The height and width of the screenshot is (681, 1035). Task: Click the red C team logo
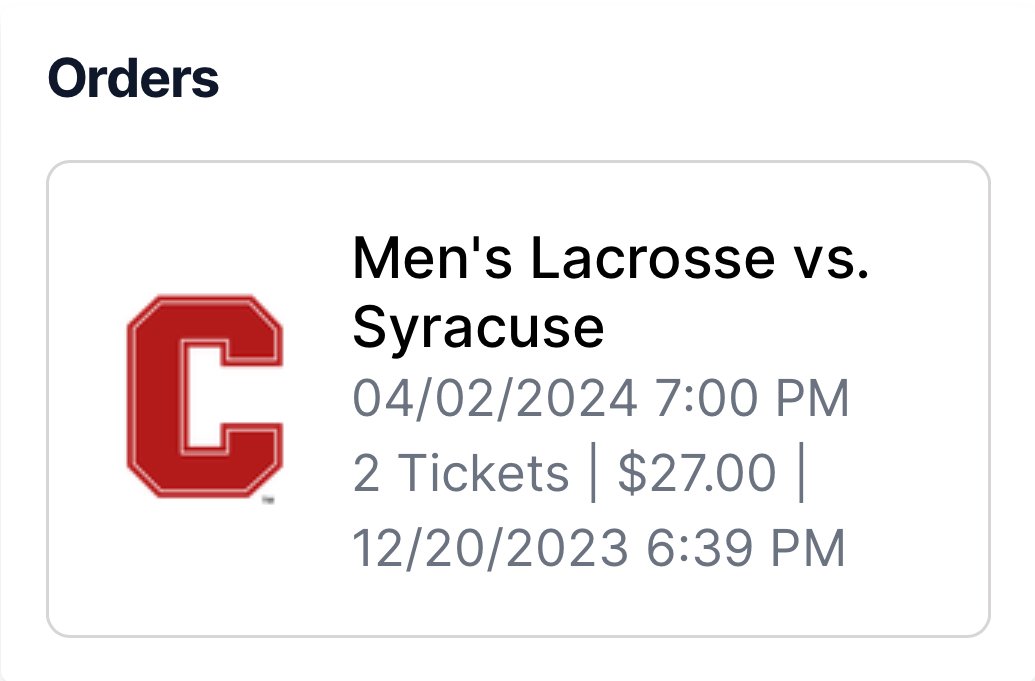point(204,394)
